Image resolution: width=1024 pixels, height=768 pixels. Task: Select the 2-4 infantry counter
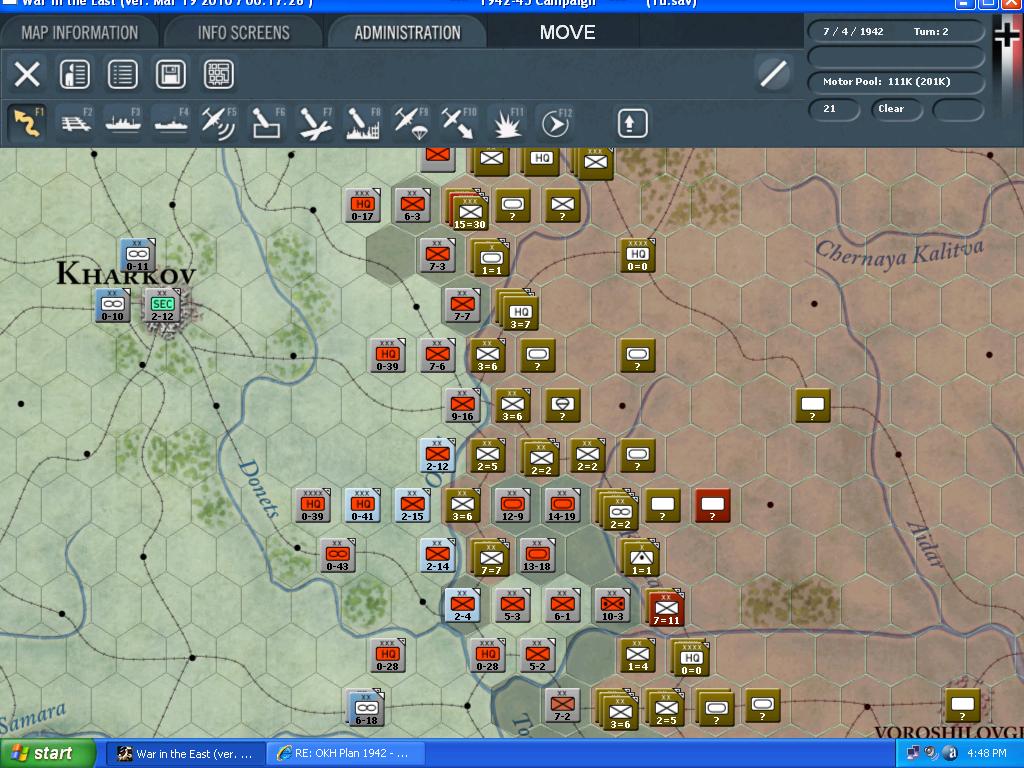[462, 605]
